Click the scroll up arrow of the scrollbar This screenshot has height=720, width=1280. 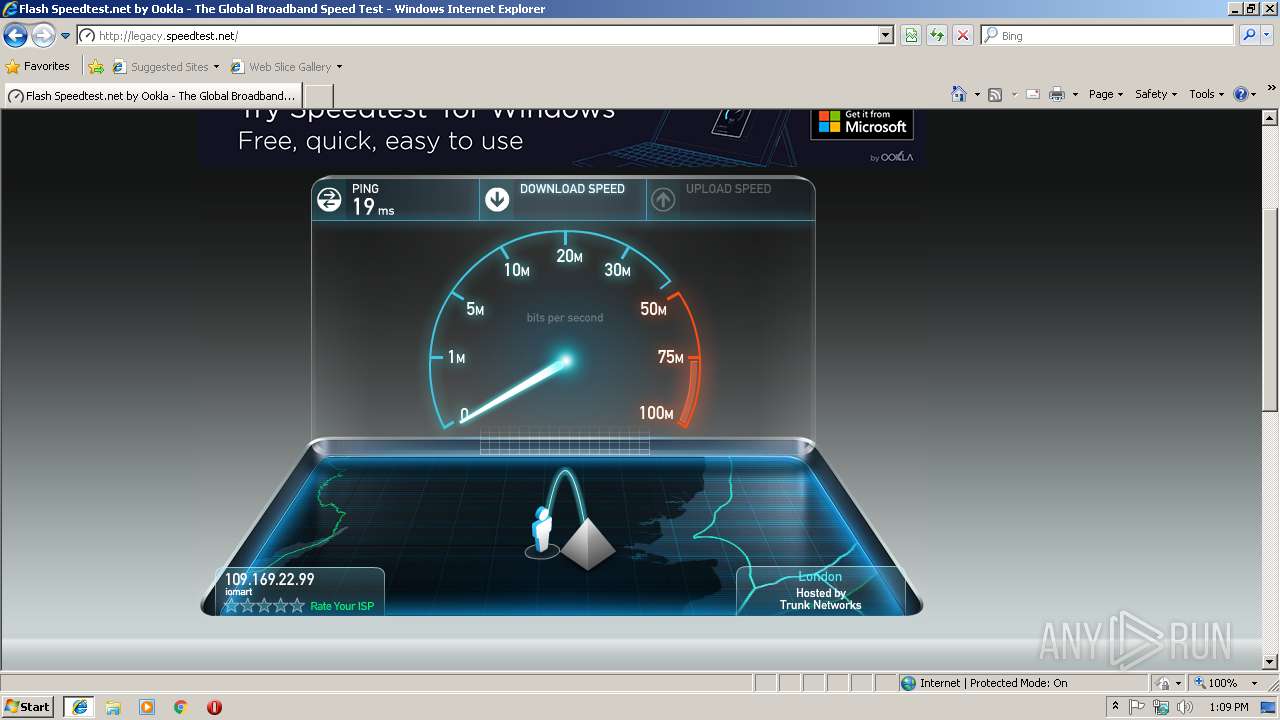(x=1270, y=116)
